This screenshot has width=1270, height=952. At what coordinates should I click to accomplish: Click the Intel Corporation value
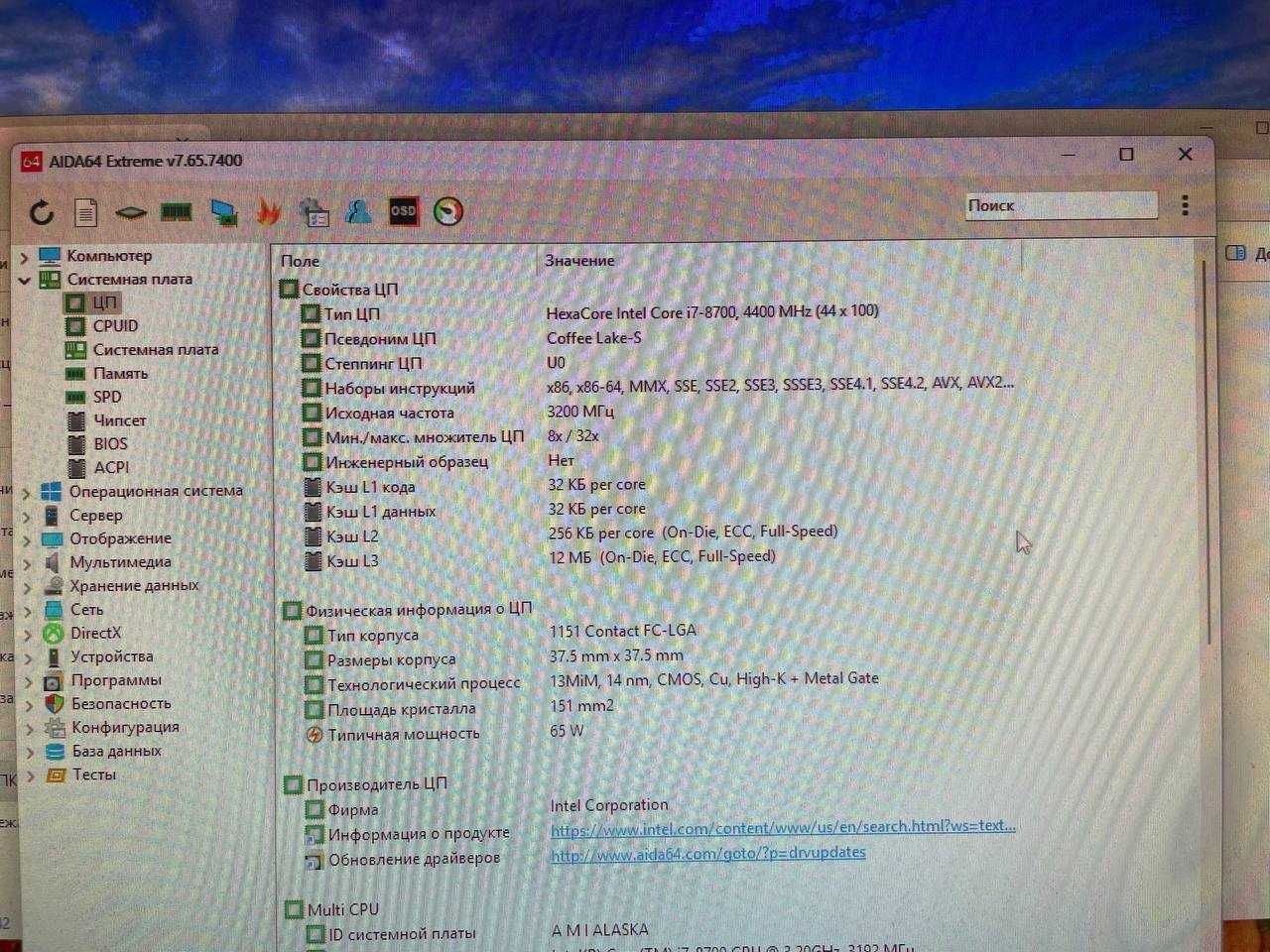pos(609,805)
